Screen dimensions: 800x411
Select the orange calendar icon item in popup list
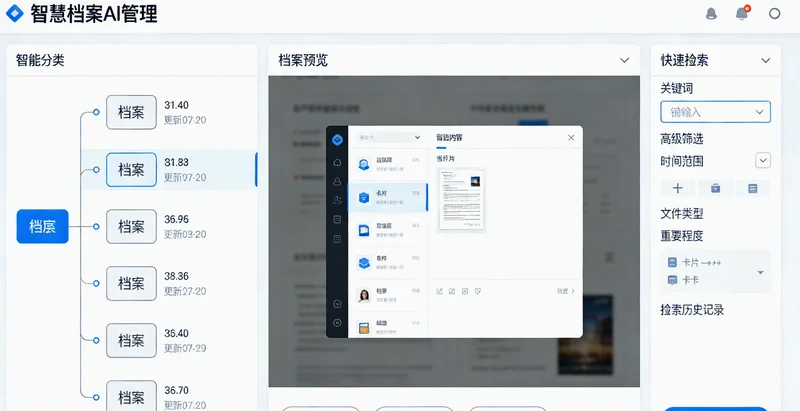coord(388,326)
